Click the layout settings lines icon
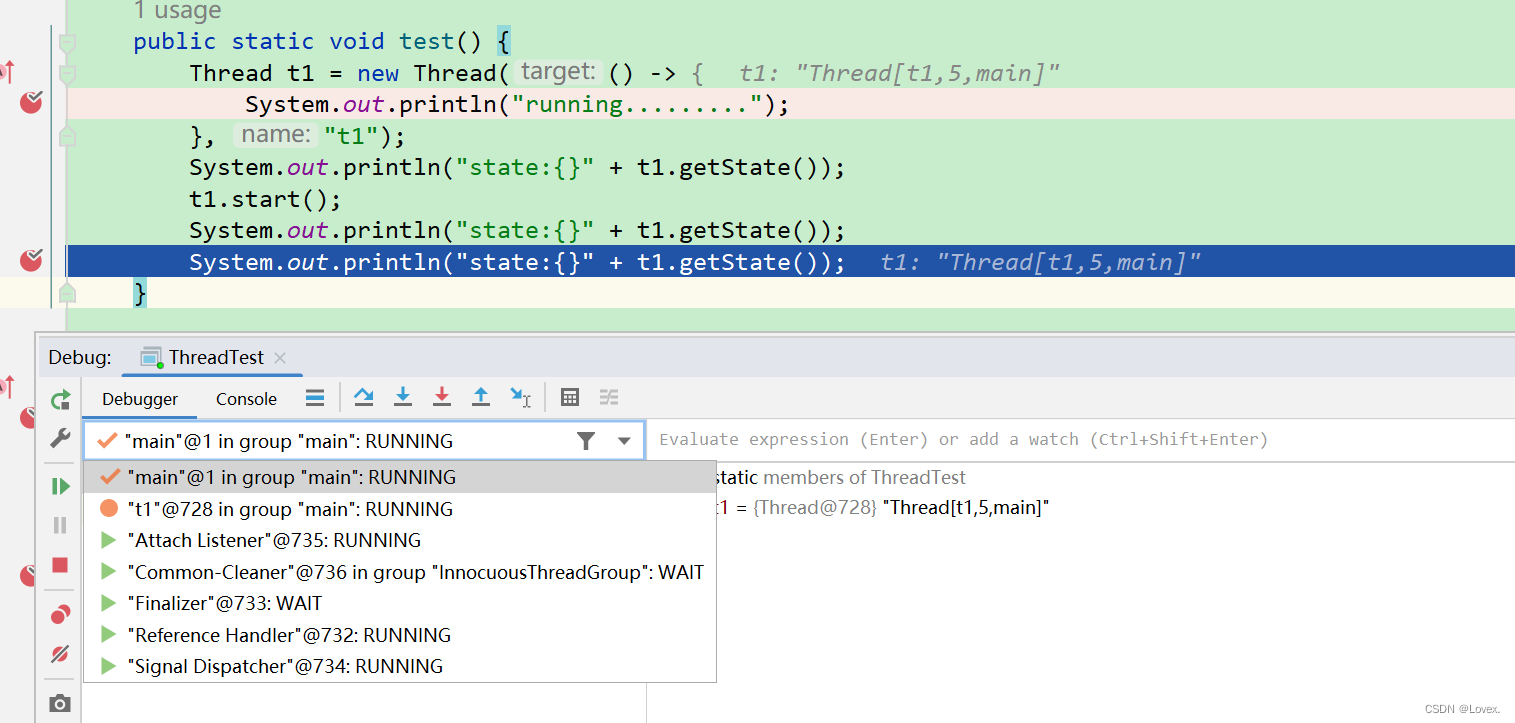The height and width of the screenshot is (723, 1515). (x=315, y=398)
